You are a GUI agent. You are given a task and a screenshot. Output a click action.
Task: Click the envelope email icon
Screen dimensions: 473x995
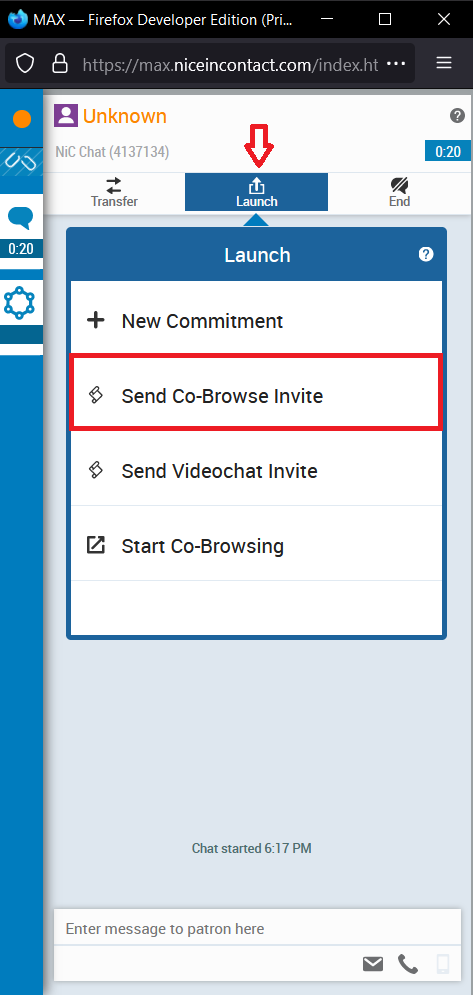373,965
